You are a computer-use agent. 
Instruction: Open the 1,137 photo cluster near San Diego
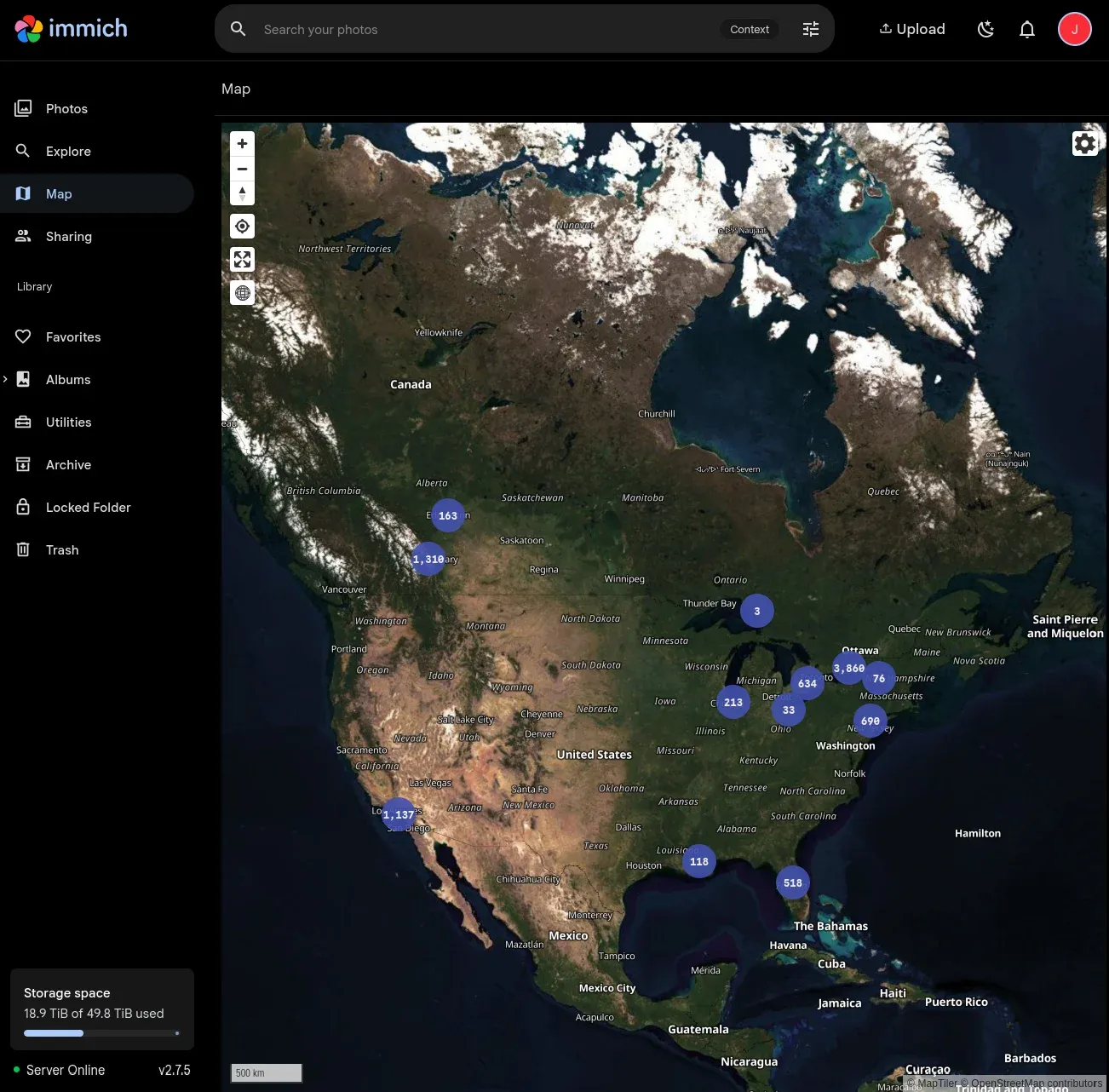[x=399, y=814]
